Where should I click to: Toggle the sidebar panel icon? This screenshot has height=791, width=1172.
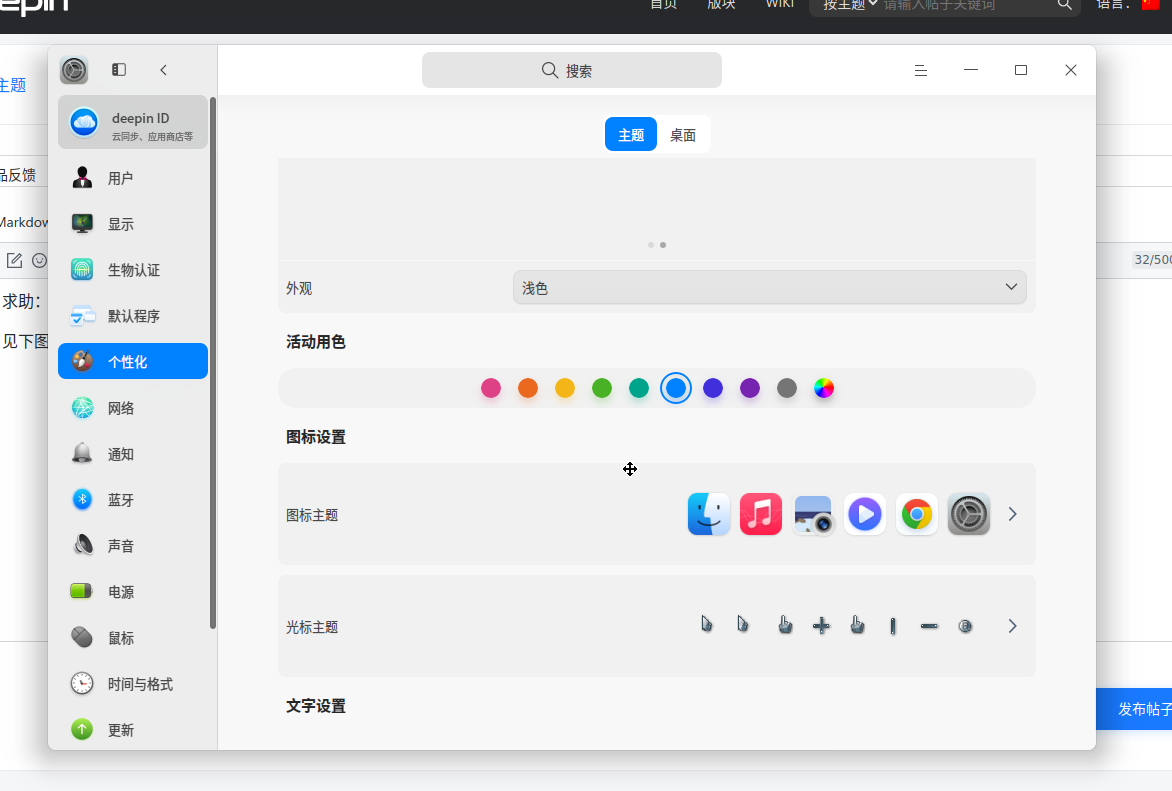click(119, 70)
